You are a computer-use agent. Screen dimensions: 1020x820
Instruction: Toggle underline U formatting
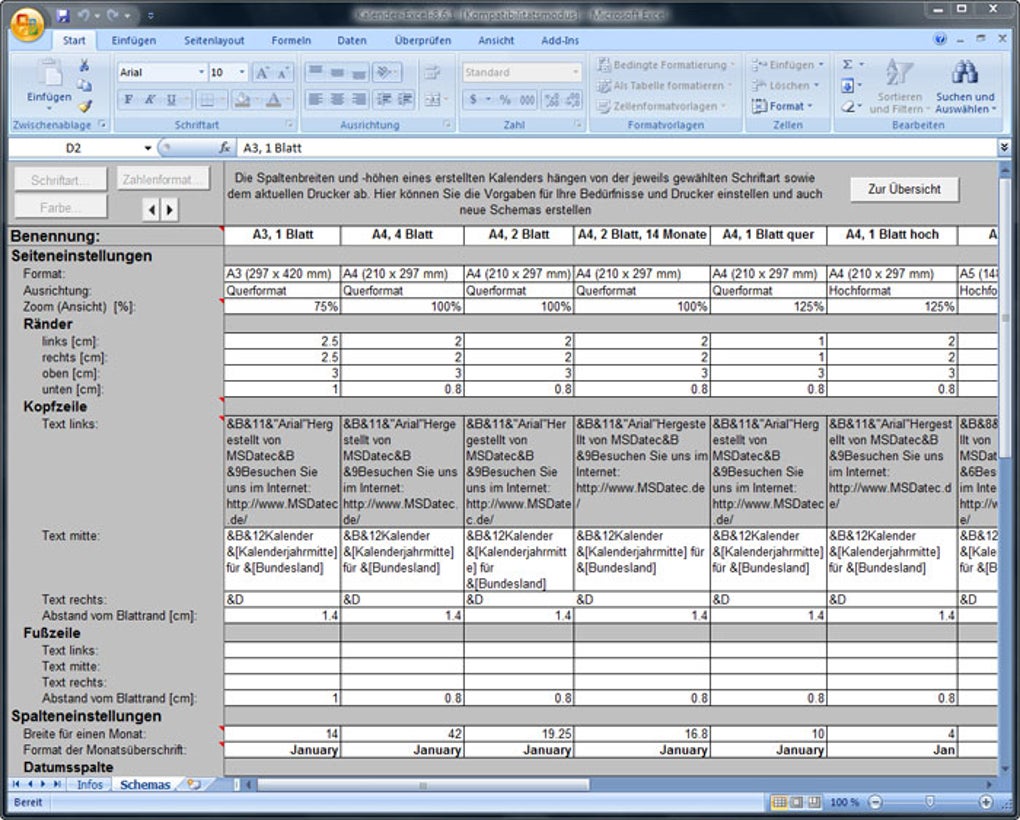click(171, 99)
